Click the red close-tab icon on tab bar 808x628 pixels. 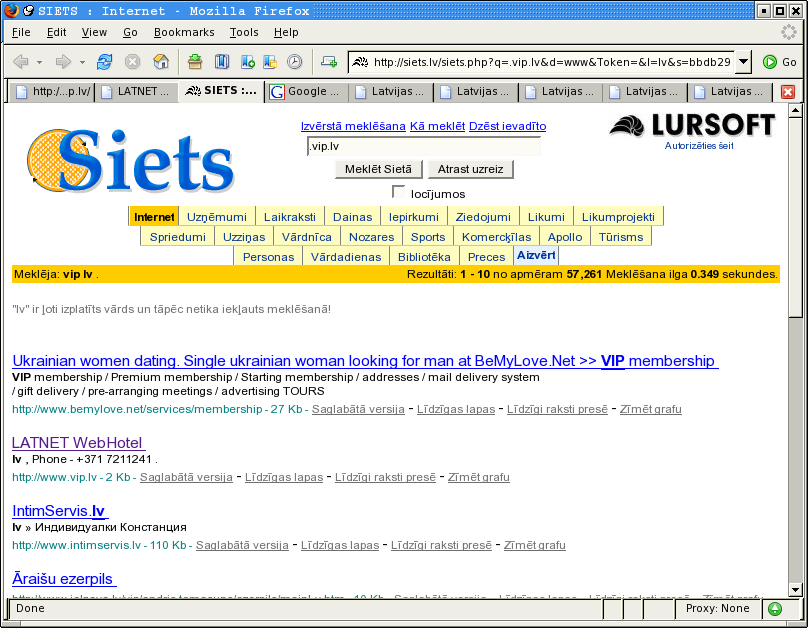pos(788,92)
